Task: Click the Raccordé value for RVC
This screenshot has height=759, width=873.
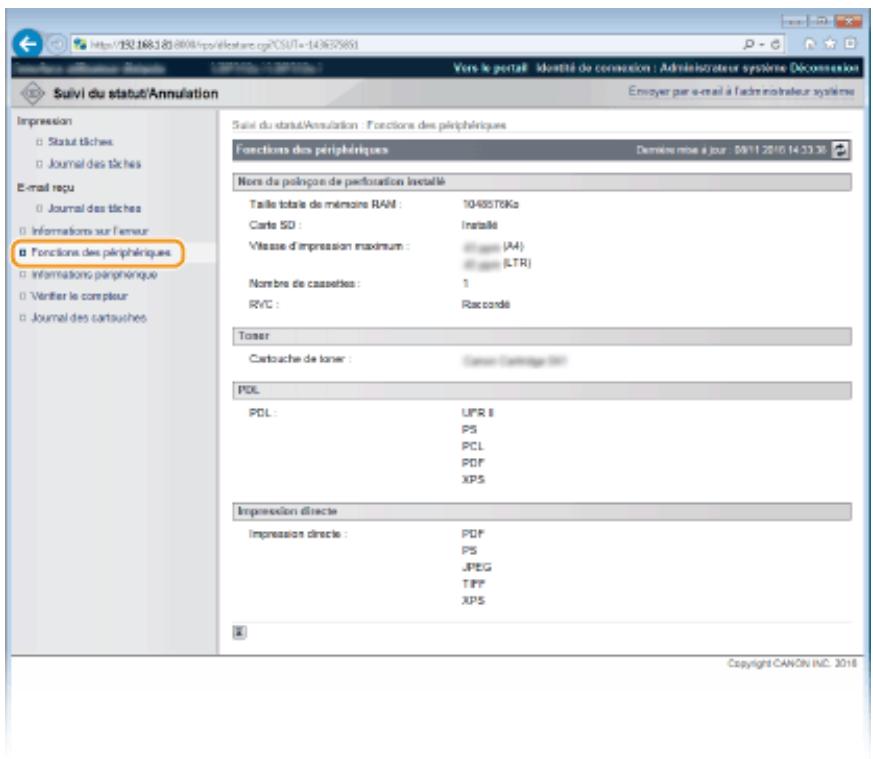Action: coord(485,305)
